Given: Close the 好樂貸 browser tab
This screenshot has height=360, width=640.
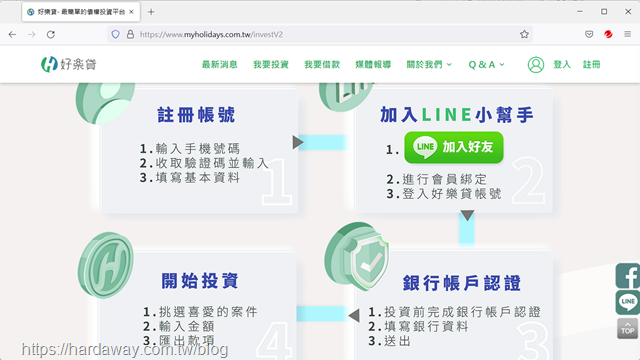Looking at the screenshot, I should 131,12.
